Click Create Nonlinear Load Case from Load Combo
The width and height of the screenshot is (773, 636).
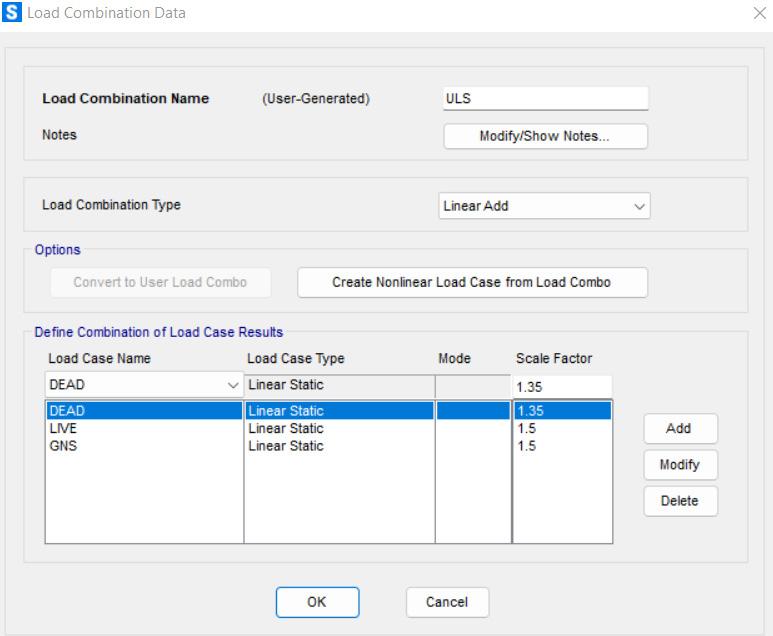point(472,283)
